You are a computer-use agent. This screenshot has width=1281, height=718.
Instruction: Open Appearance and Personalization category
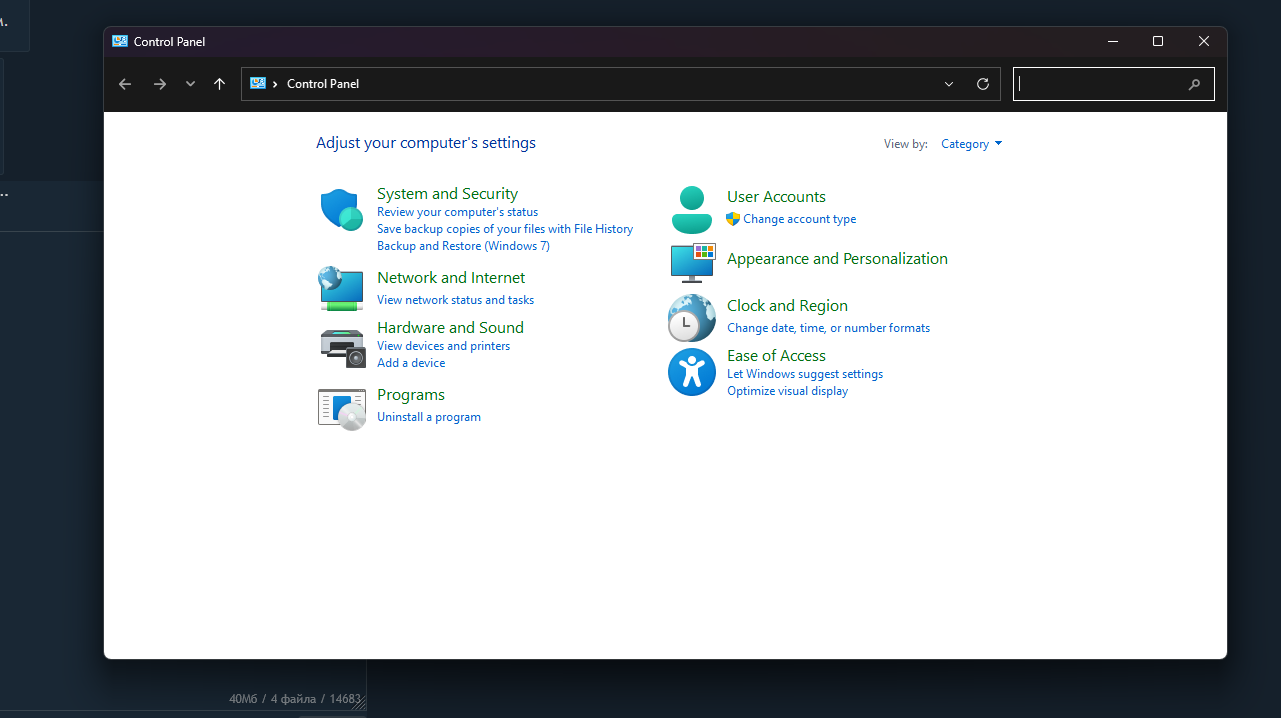(837, 259)
